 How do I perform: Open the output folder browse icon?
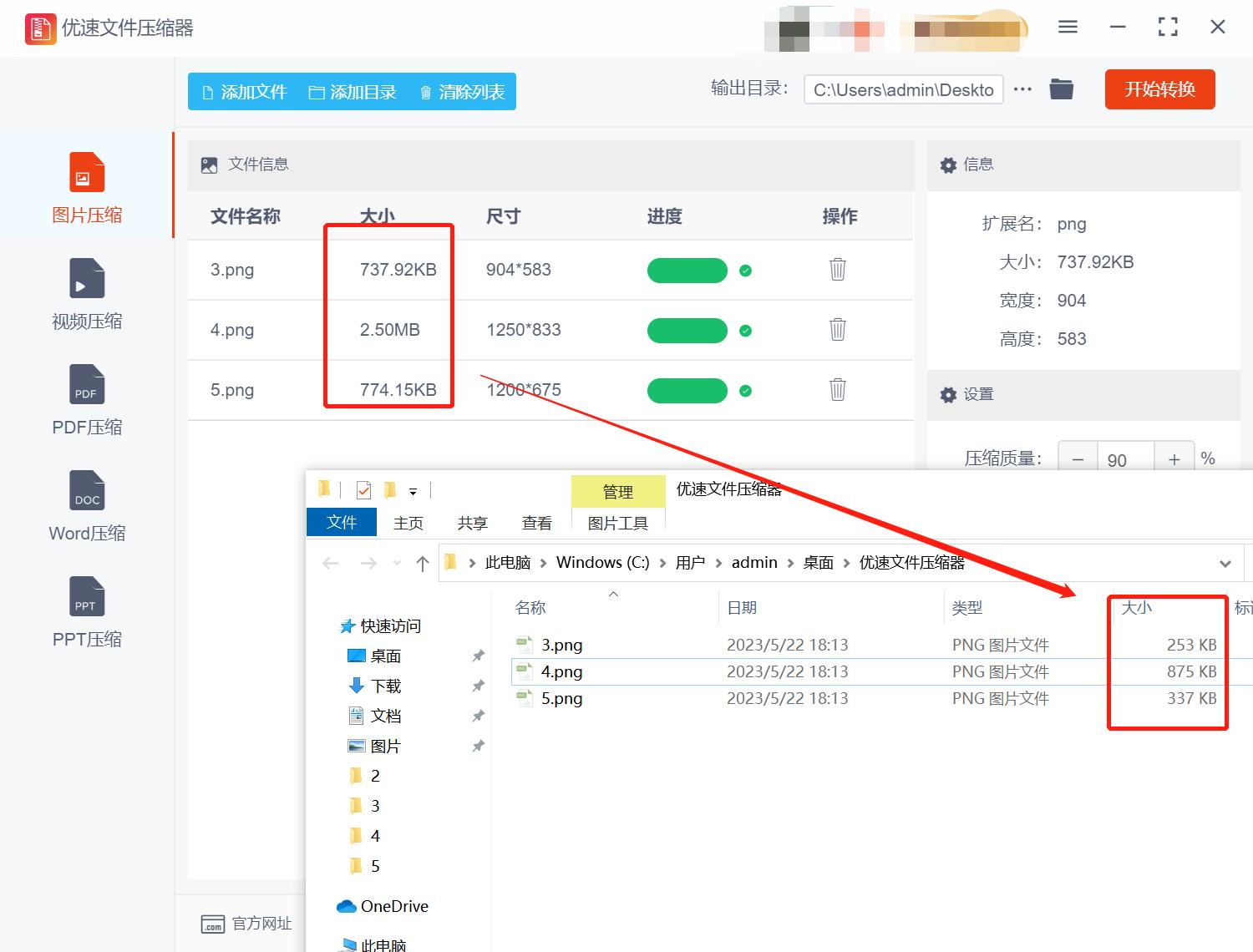(x=1061, y=89)
